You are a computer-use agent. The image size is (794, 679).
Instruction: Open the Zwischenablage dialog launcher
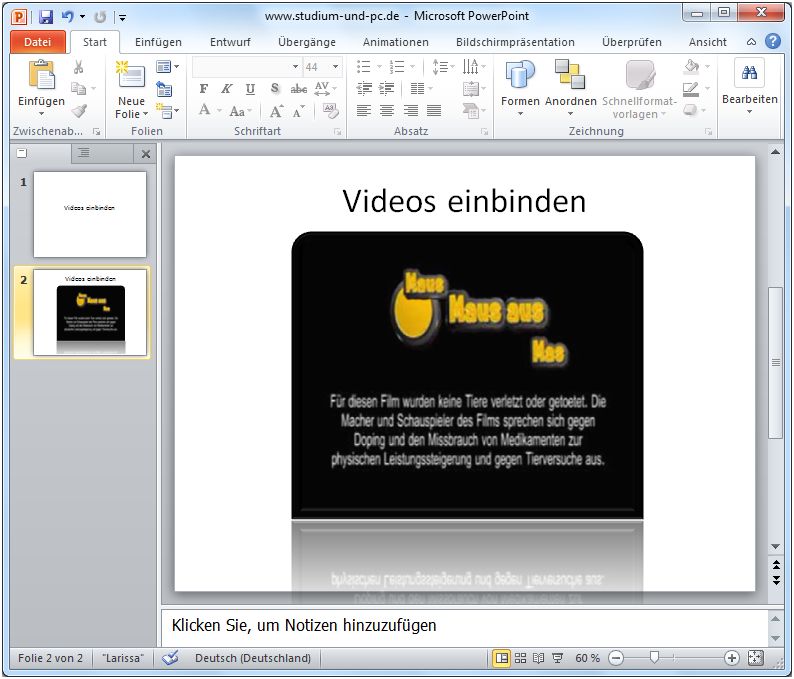point(96,132)
